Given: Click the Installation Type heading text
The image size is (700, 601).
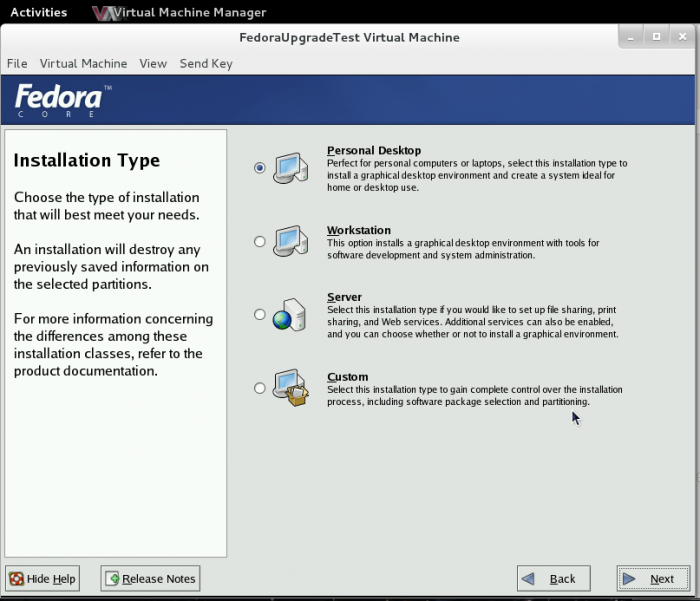Looking at the screenshot, I should coord(86,160).
